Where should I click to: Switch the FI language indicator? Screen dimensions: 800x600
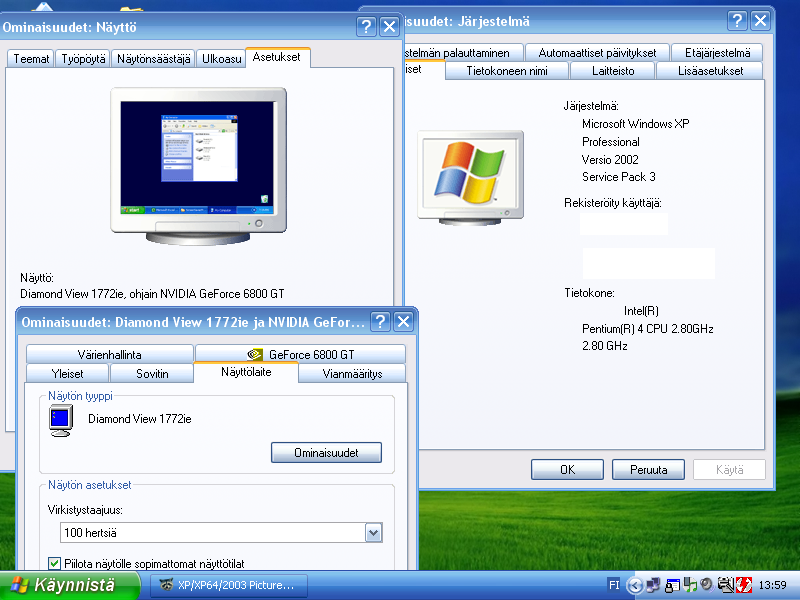tap(614, 585)
